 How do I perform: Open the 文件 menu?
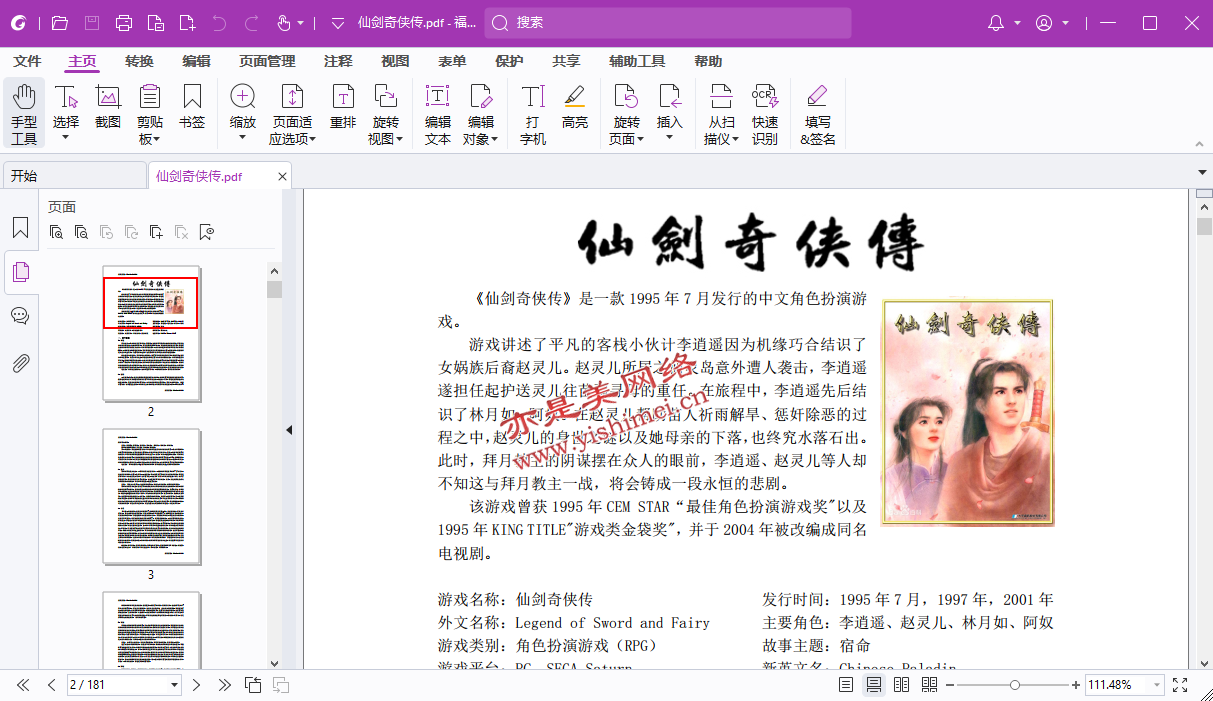(27, 62)
